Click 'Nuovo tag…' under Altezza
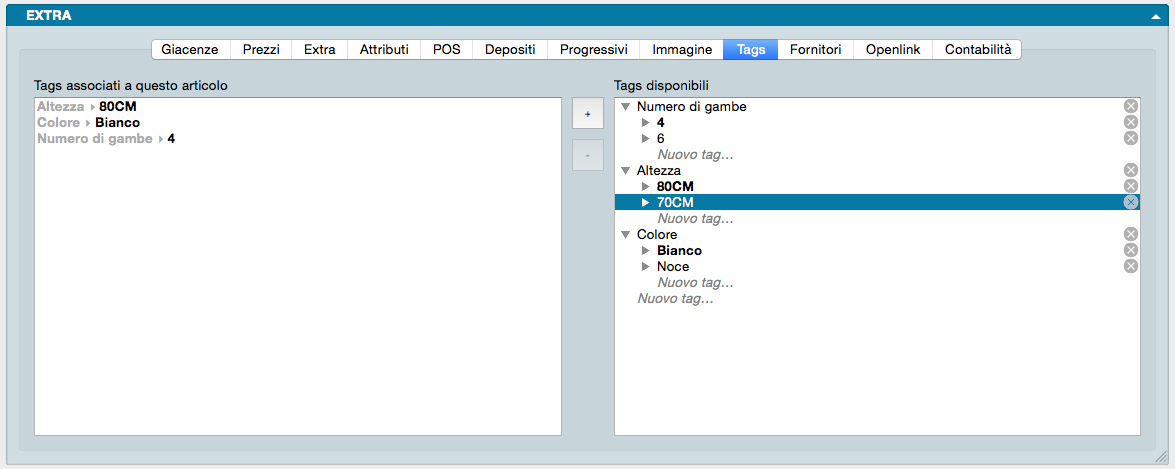The image size is (1175, 469). coord(695,218)
